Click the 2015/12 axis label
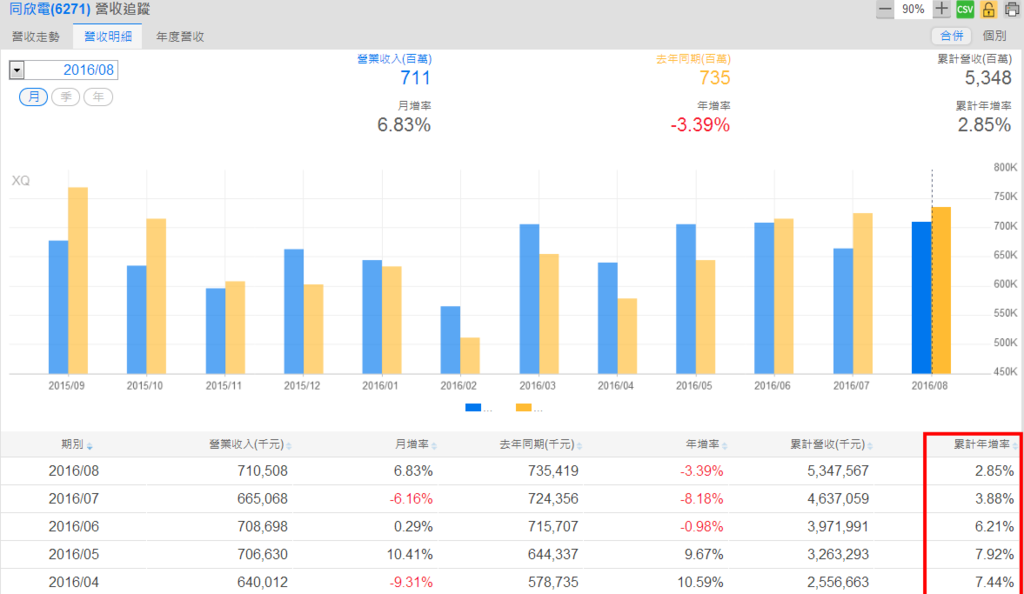The height and width of the screenshot is (594, 1024). tap(302, 386)
